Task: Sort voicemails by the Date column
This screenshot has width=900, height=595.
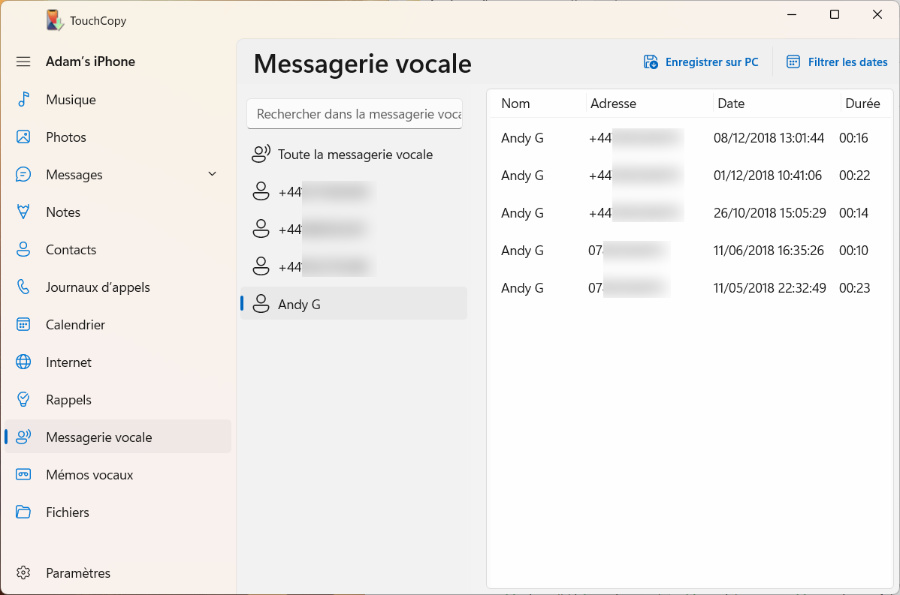Action: [731, 103]
